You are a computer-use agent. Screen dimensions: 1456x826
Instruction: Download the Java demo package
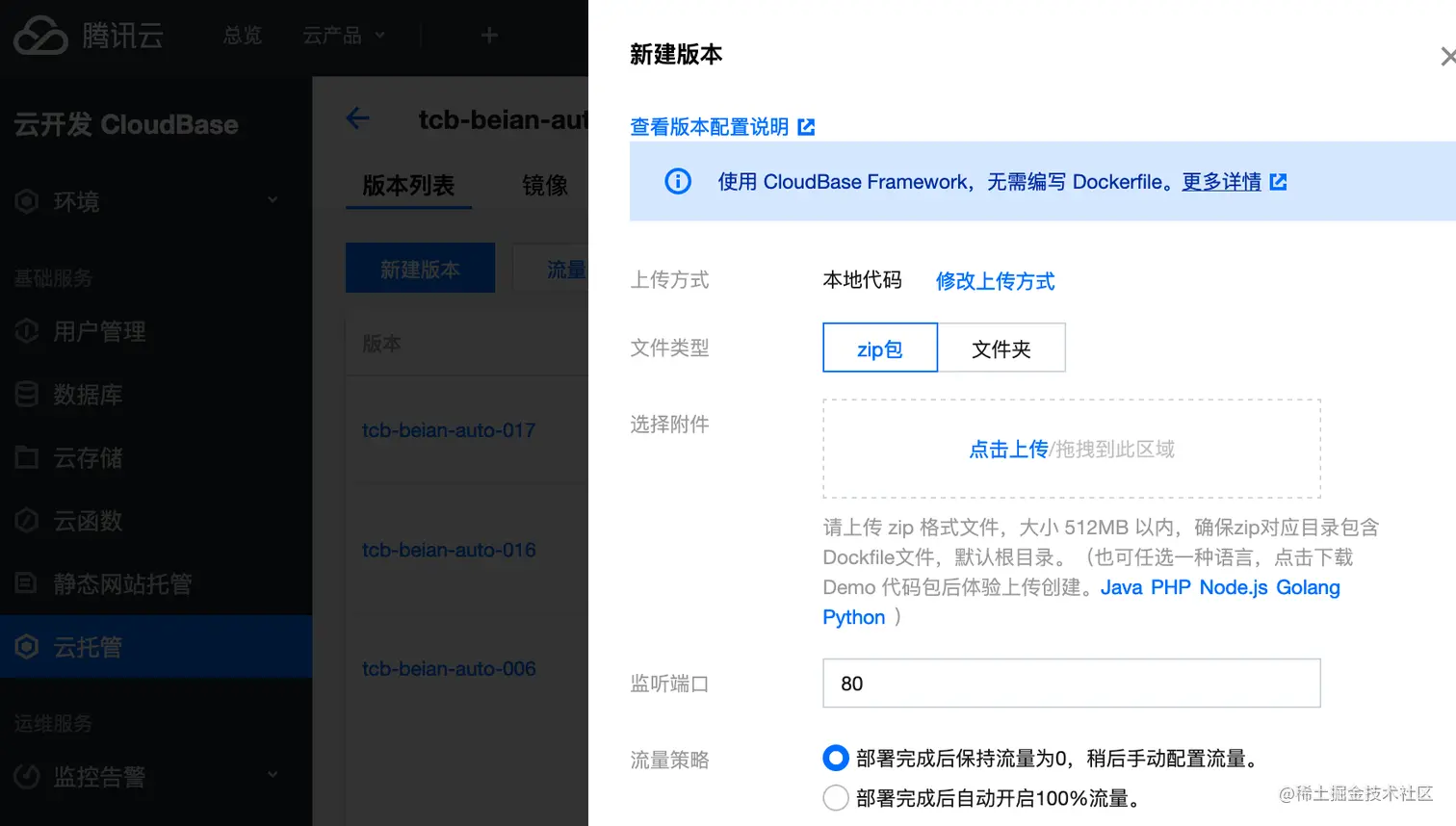1121,587
